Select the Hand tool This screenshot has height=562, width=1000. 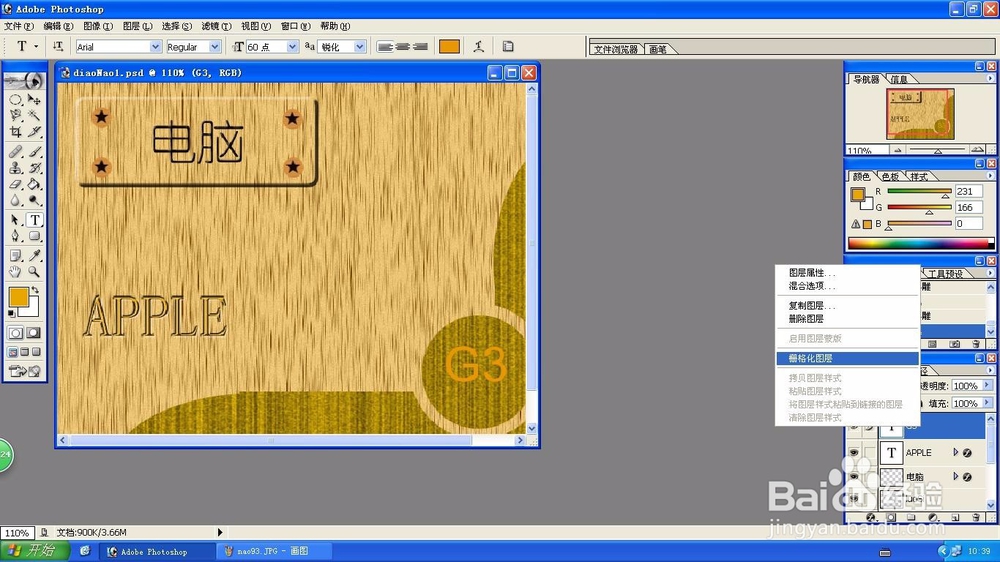click(x=15, y=272)
